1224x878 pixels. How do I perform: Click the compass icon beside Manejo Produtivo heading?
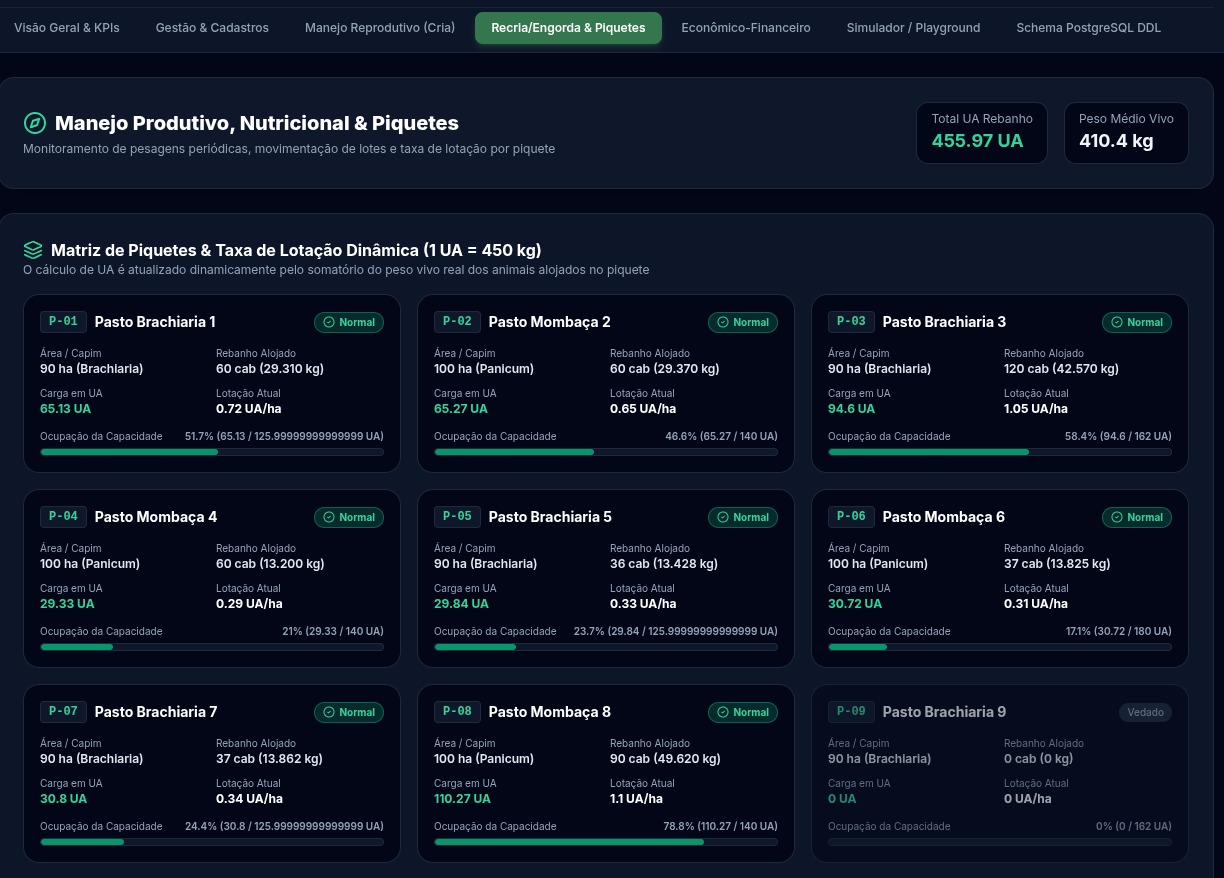(35, 123)
